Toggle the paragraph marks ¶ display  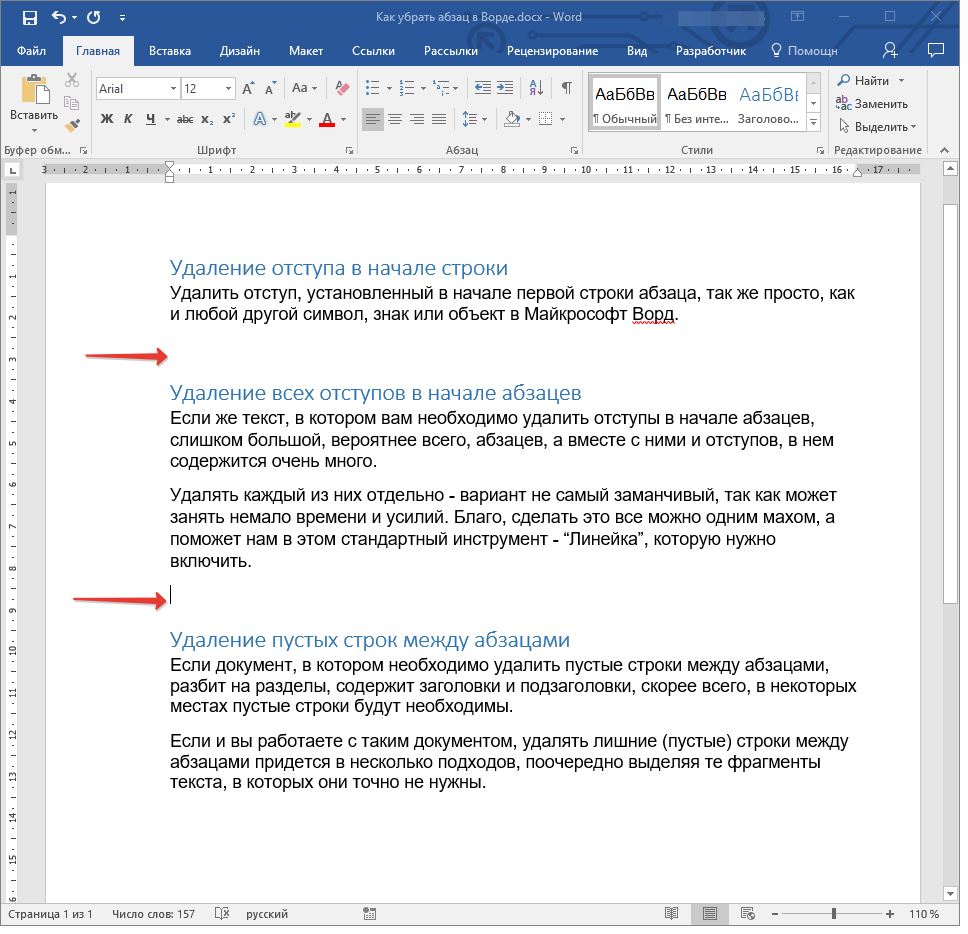coord(566,88)
